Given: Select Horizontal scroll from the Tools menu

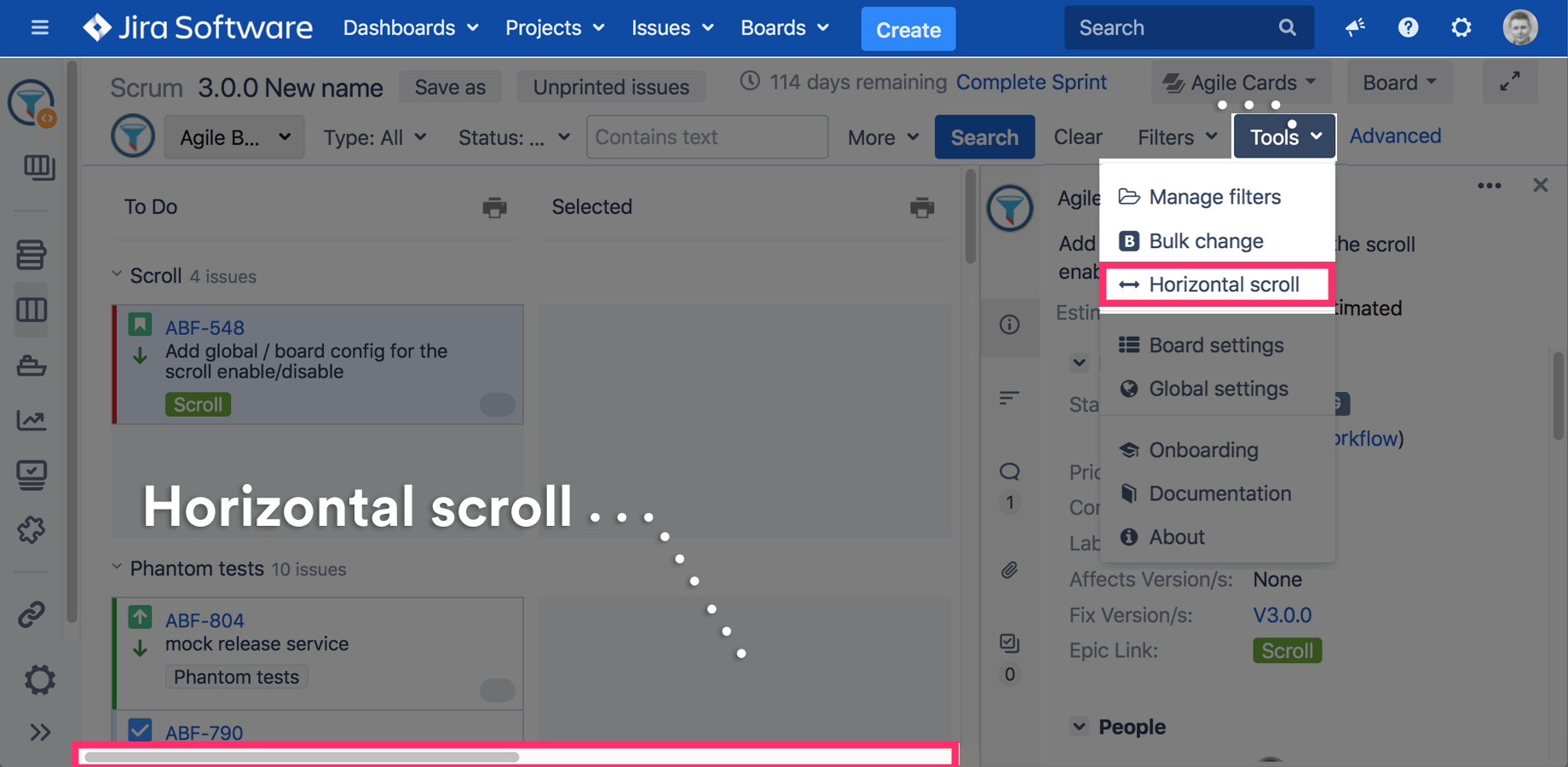Looking at the screenshot, I should click(1217, 285).
